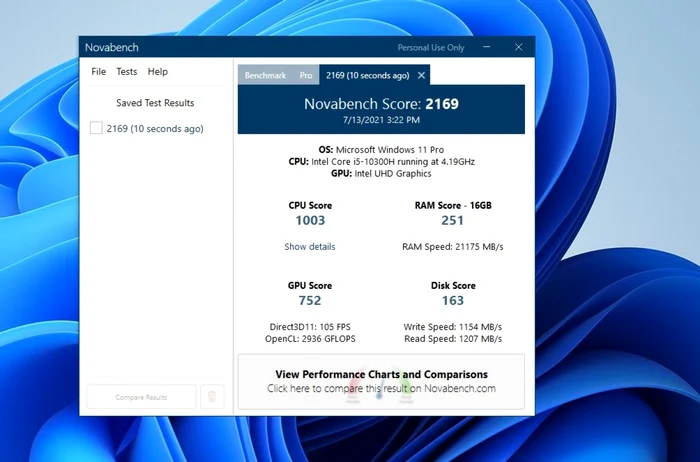Click the CPU: Intel Core i5-10300H line
The height and width of the screenshot is (462, 700).
382,162
